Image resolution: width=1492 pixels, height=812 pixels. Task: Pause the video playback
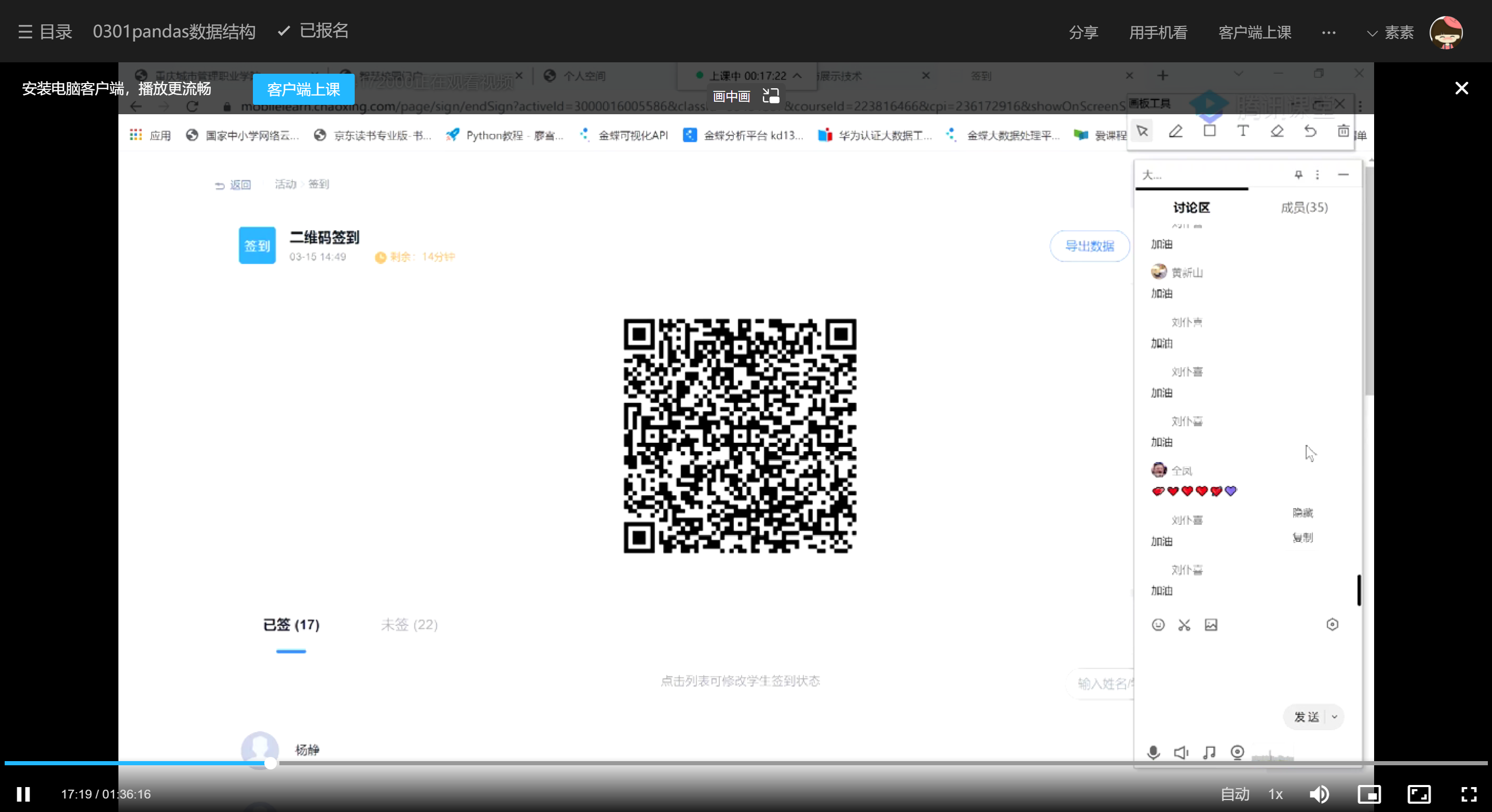(x=23, y=794)
